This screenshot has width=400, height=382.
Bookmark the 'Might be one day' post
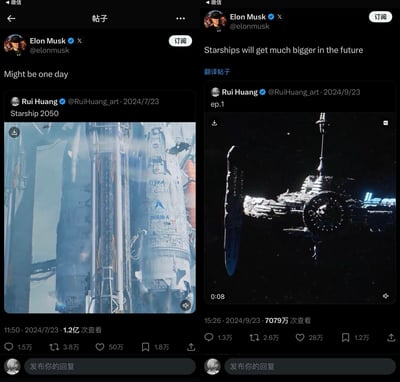click(x=146, y=347)
